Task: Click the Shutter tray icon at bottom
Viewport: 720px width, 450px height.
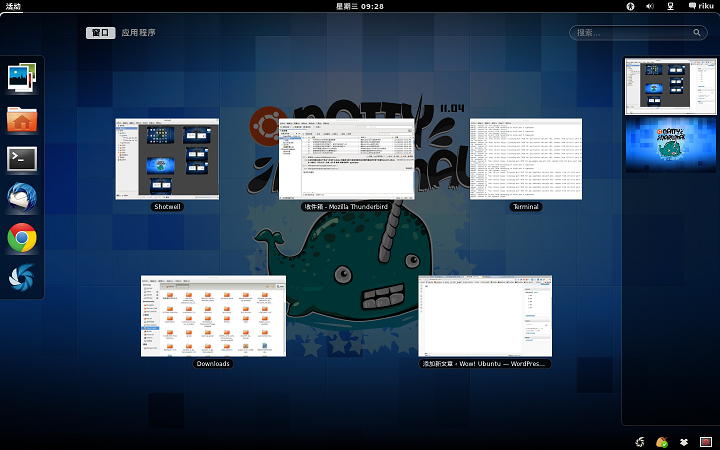Action: (640, 442)
